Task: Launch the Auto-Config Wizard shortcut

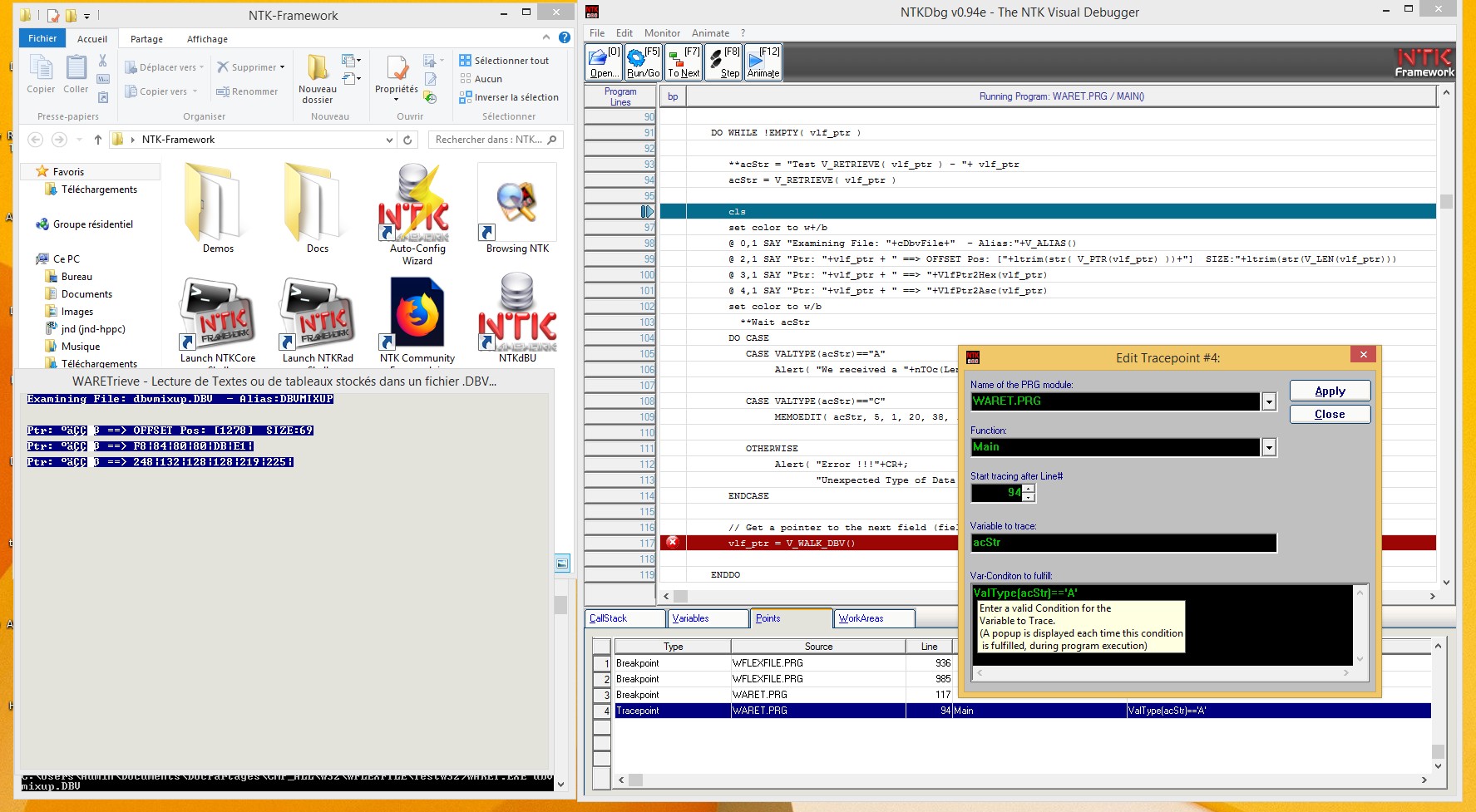Action: tap(417, 214)
